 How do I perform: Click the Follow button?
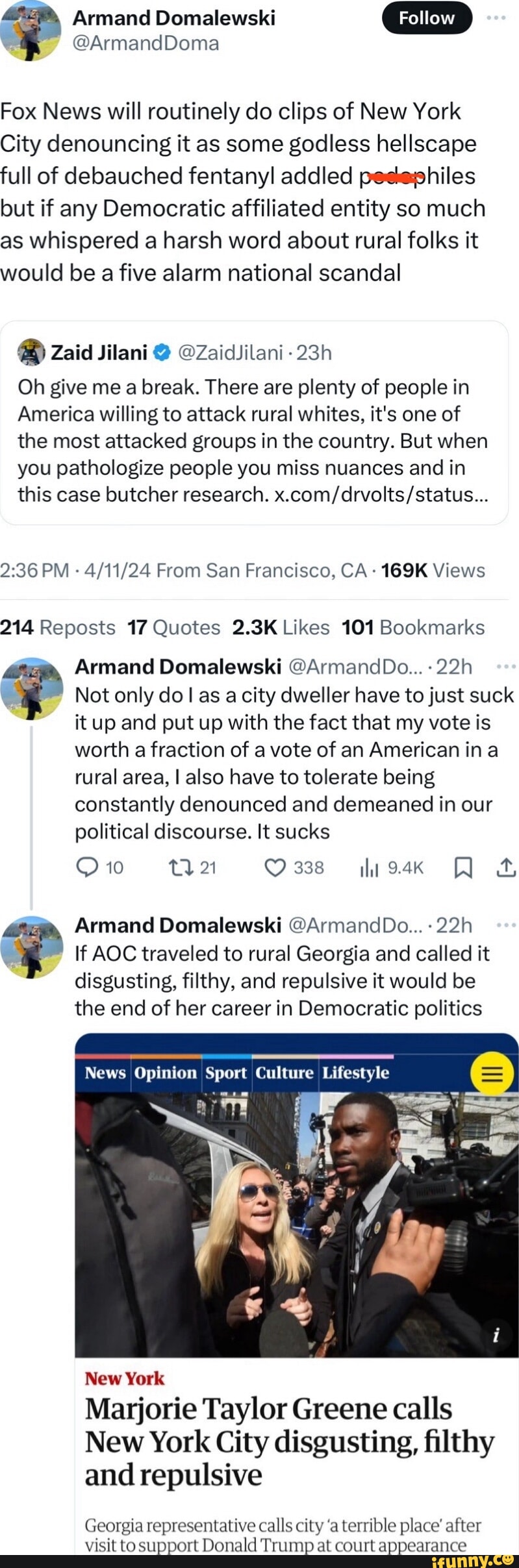pyautogui.click(x=426, y=18)
